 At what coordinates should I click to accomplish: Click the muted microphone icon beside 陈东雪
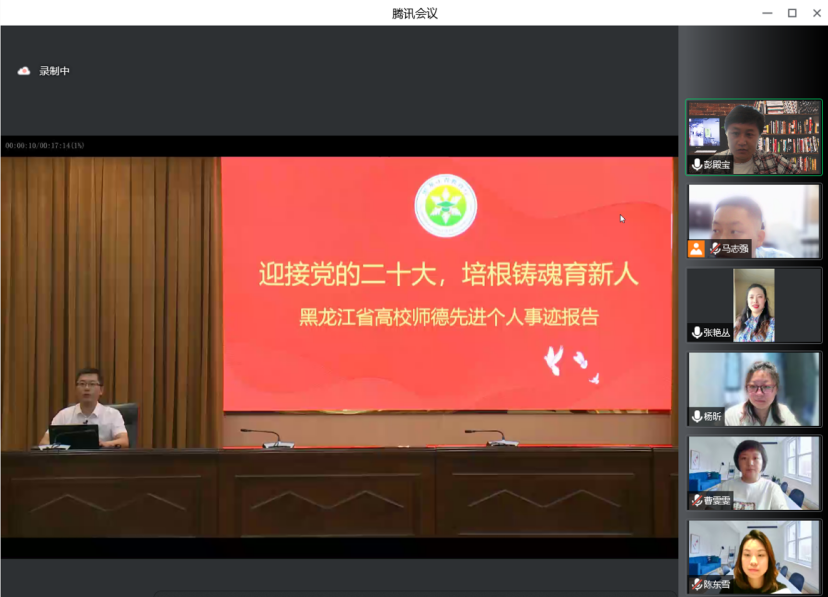coord(697,584)
